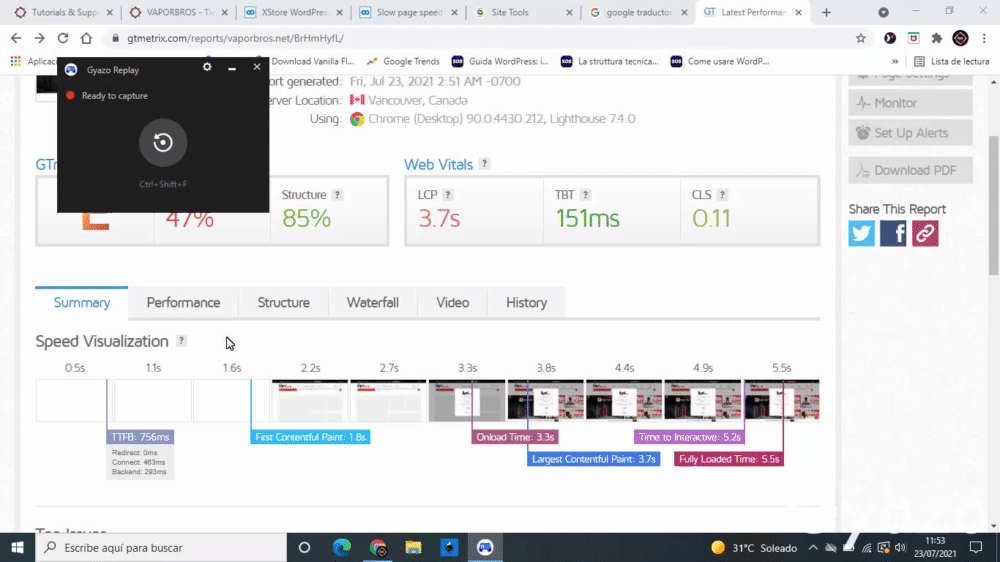The image size is (1000, 562).
Task: Switch to Site Tools browser tab
Action: [522, 12]
